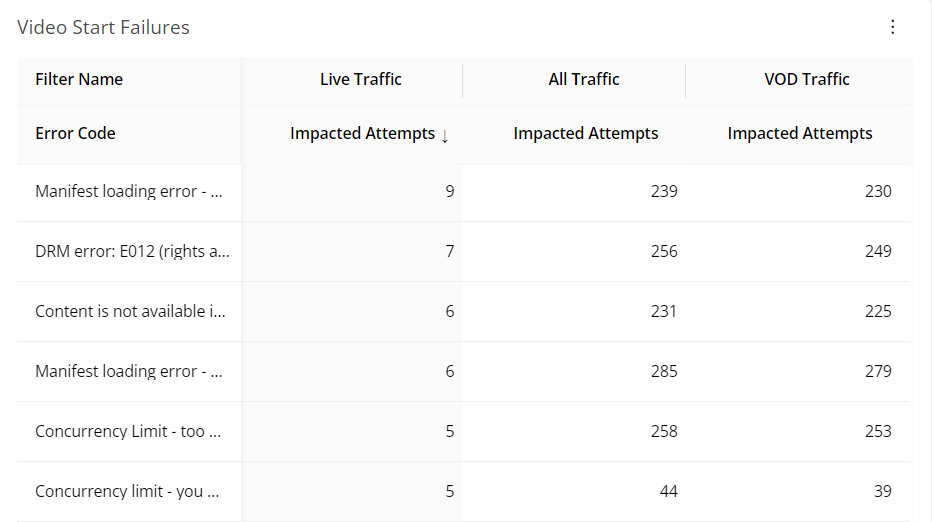
Task: Sort by All Traffic Impacted Attempts
Action: click(585, 133)
